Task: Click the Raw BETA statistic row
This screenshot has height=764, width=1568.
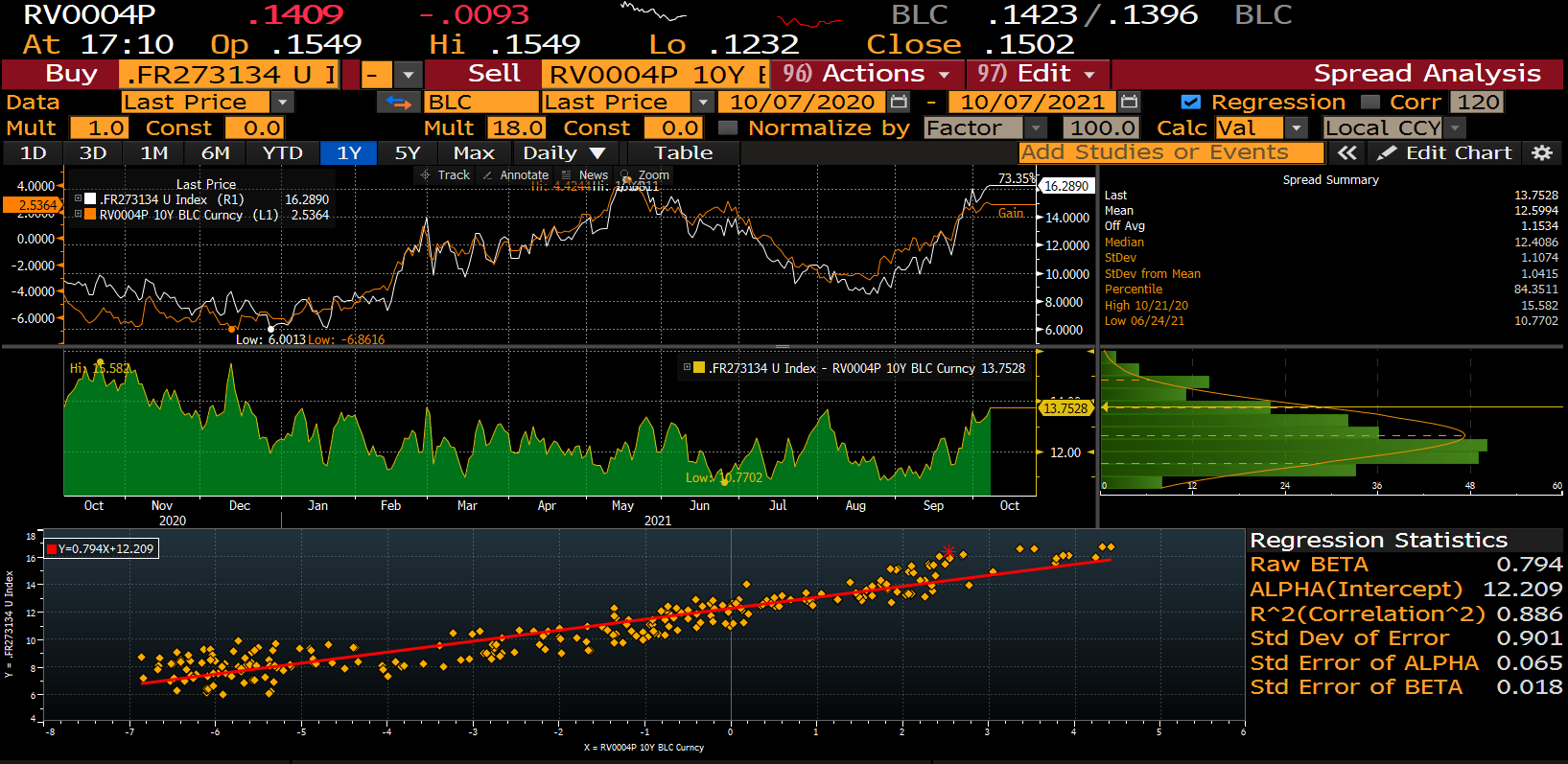Action: (x=1406, y=565)
